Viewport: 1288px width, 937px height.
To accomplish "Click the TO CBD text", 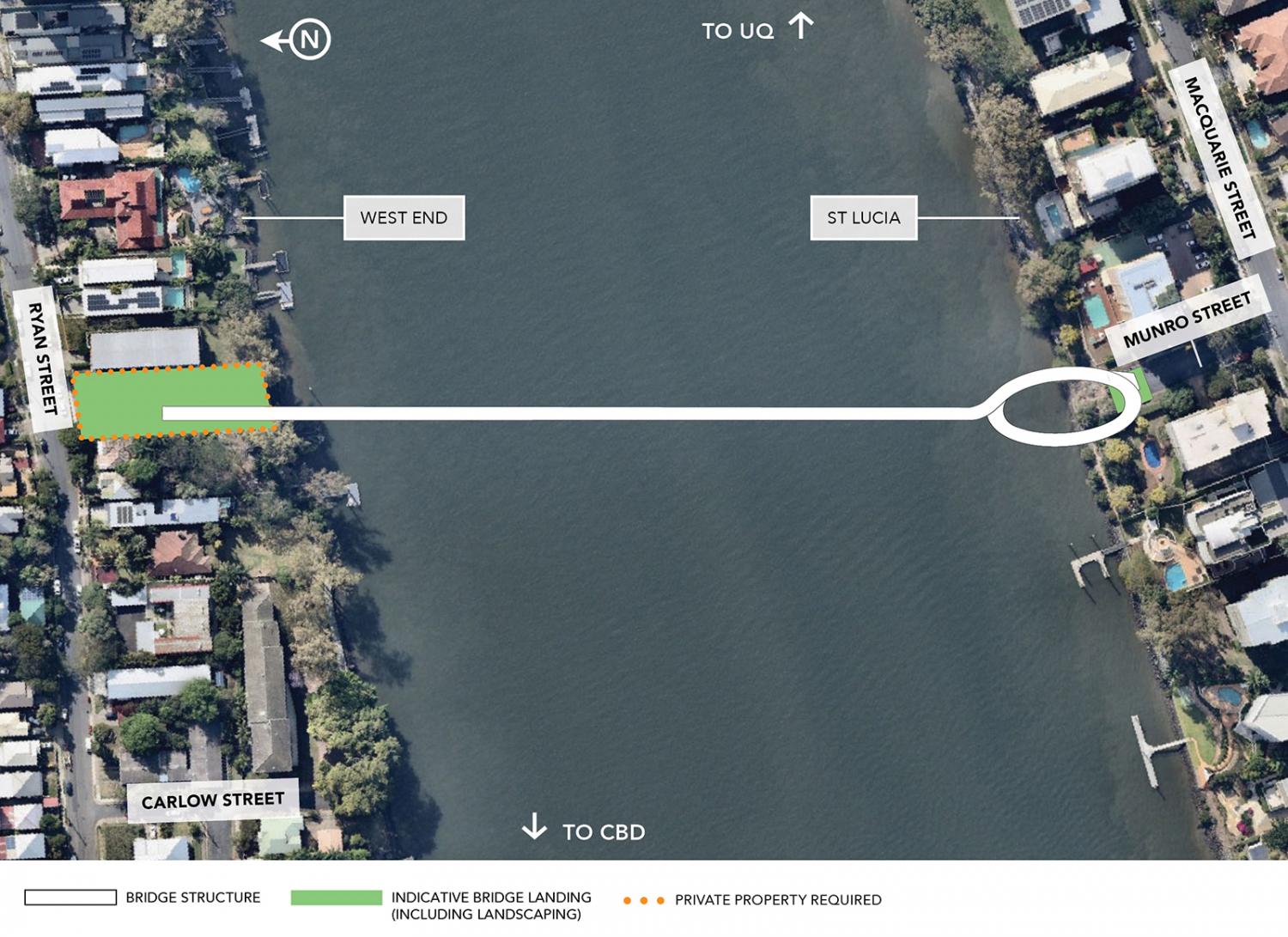I will (x=604, y=832).
